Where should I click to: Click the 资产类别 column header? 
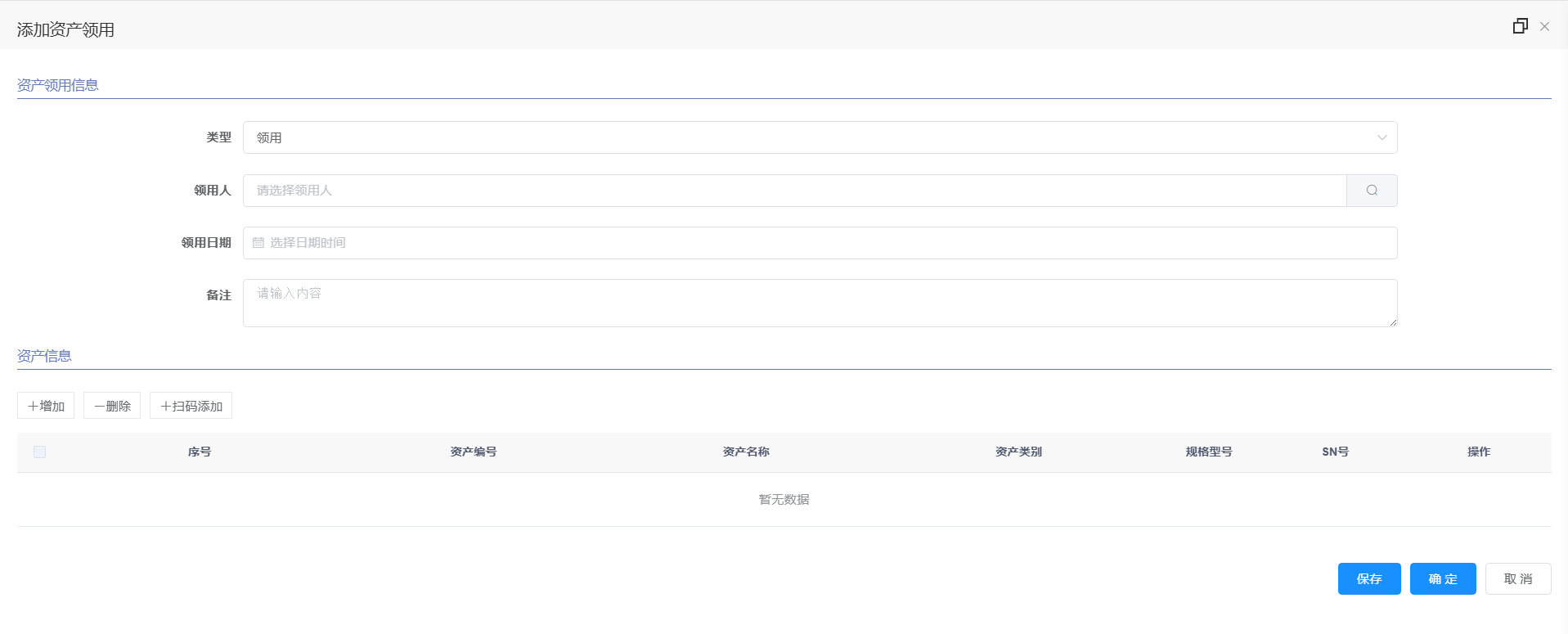[x=1018, y=452]
